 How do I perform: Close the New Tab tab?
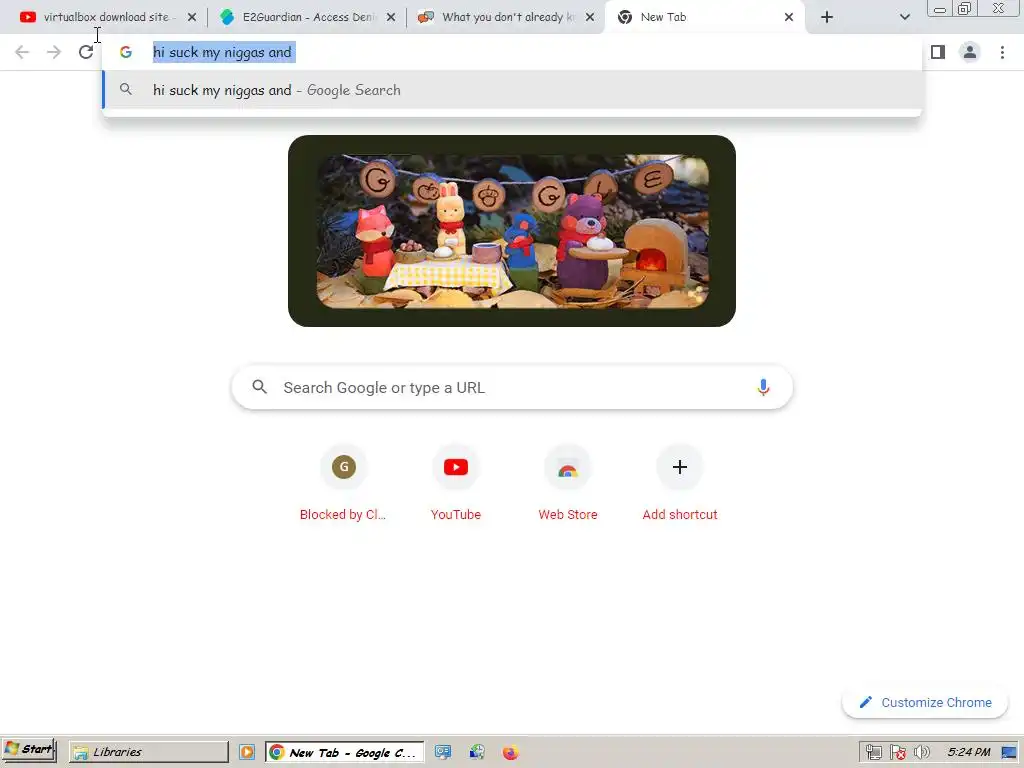click(789, 17)
